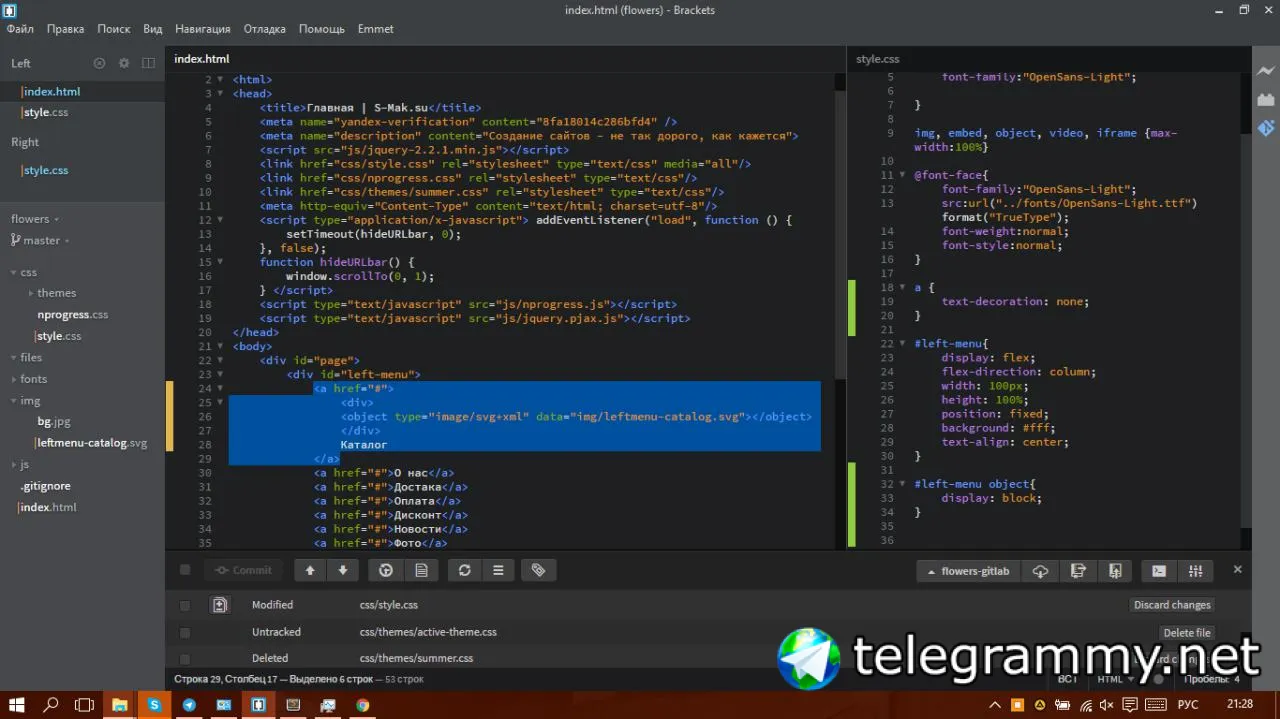Click Discard changes for css/style.css

1172,605
